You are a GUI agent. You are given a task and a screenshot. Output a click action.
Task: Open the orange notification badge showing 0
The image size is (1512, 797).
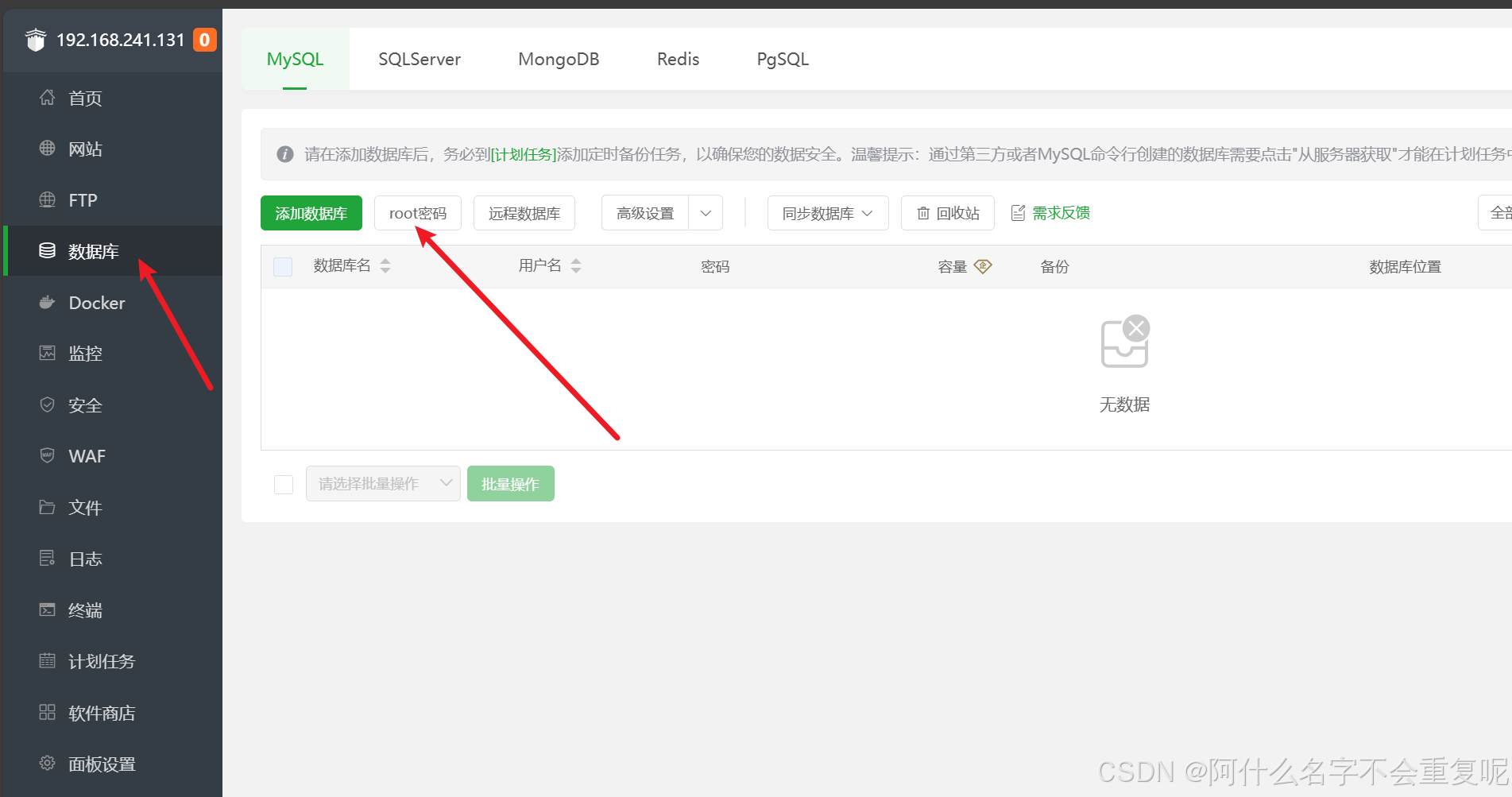point(205,40)
